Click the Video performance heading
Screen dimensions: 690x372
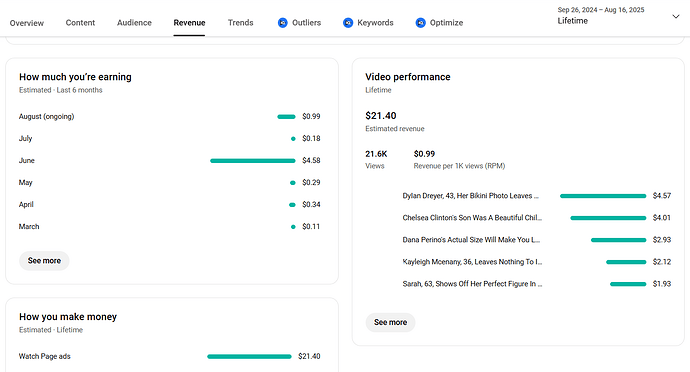[408, 77]
